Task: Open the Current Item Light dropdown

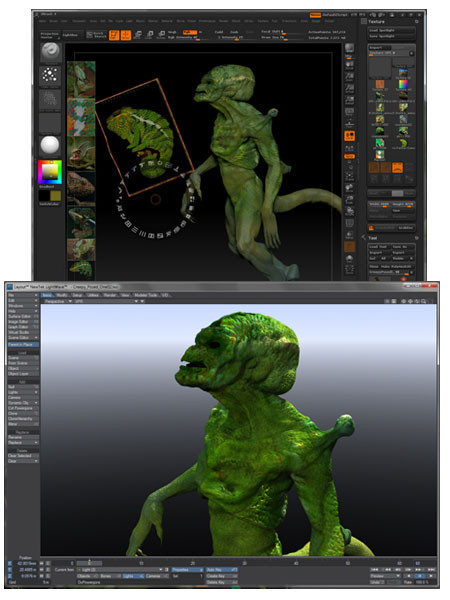Action: [120, 570]
